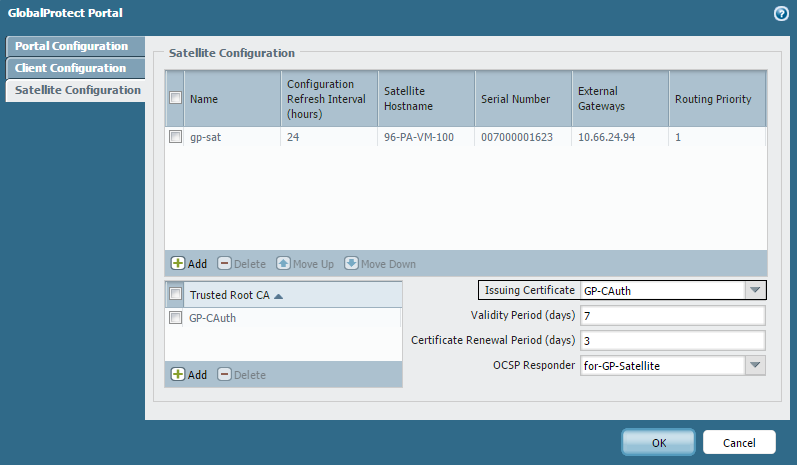Screen dimensions: 797x465
Task: Add a Trusted Root CA entry
Action: tap(189, 375)
